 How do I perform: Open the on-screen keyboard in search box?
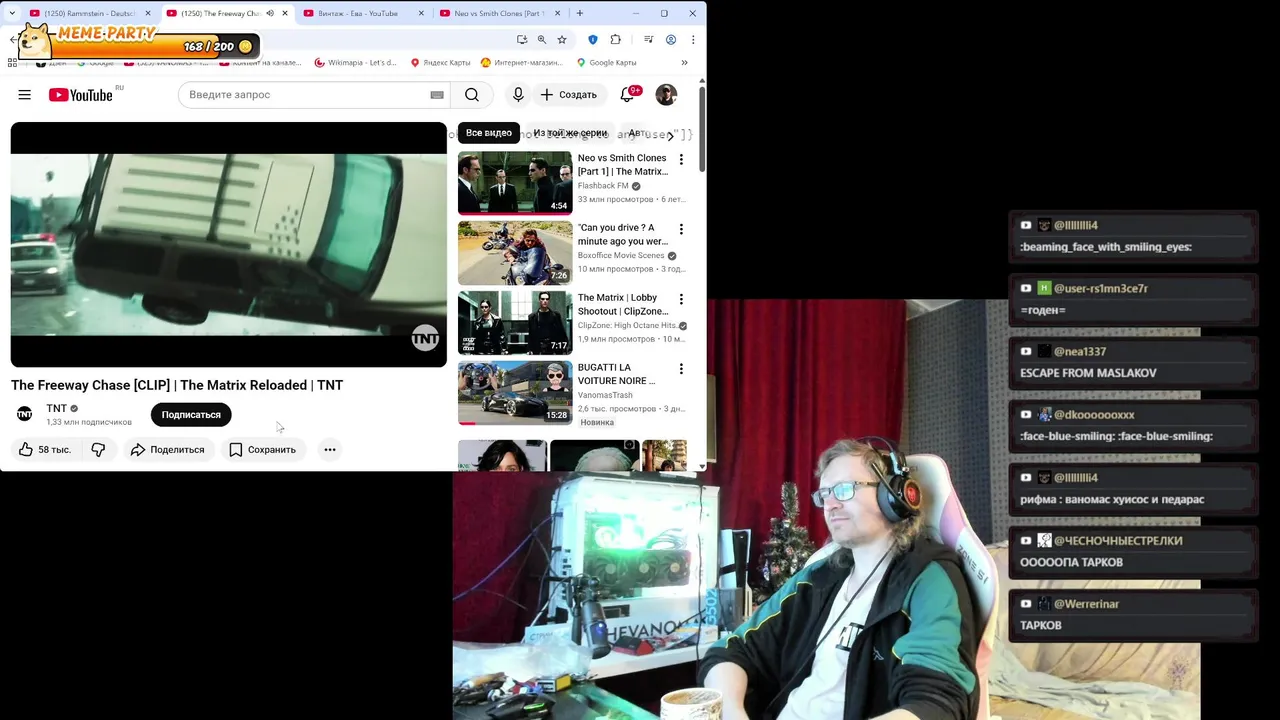tap(437, 95)
